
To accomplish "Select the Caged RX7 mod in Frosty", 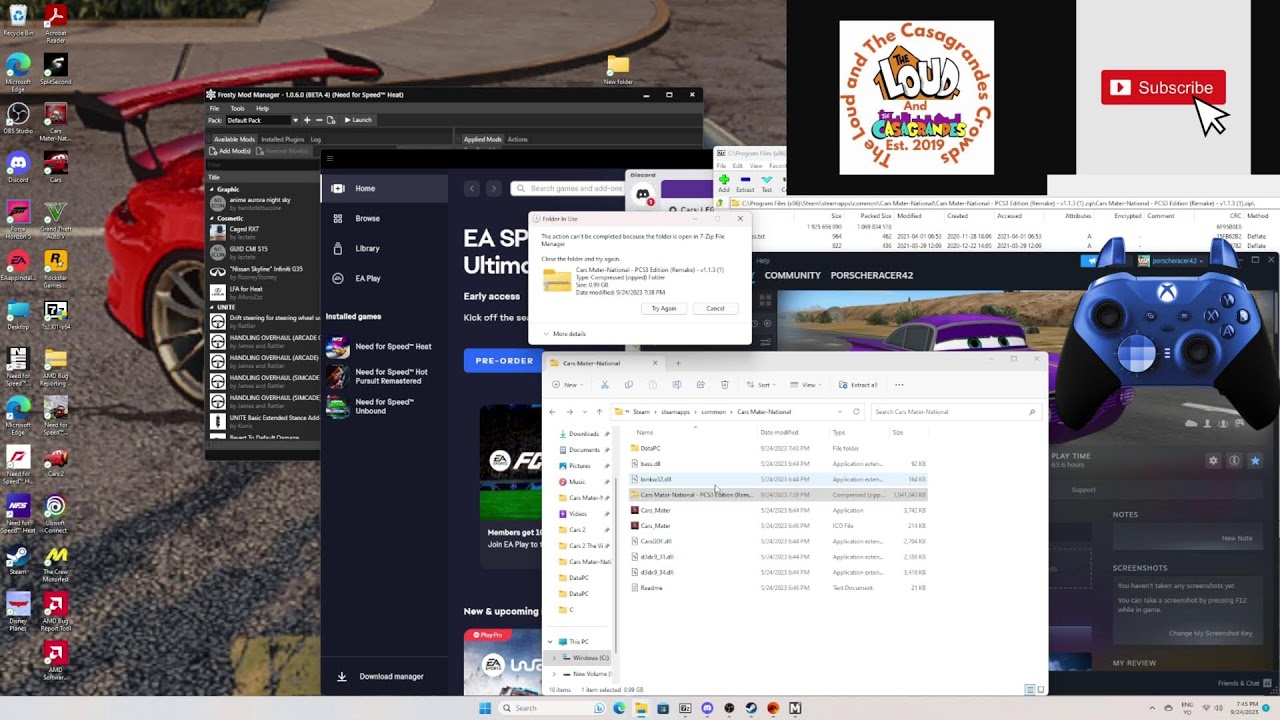I will click(262, 232).
